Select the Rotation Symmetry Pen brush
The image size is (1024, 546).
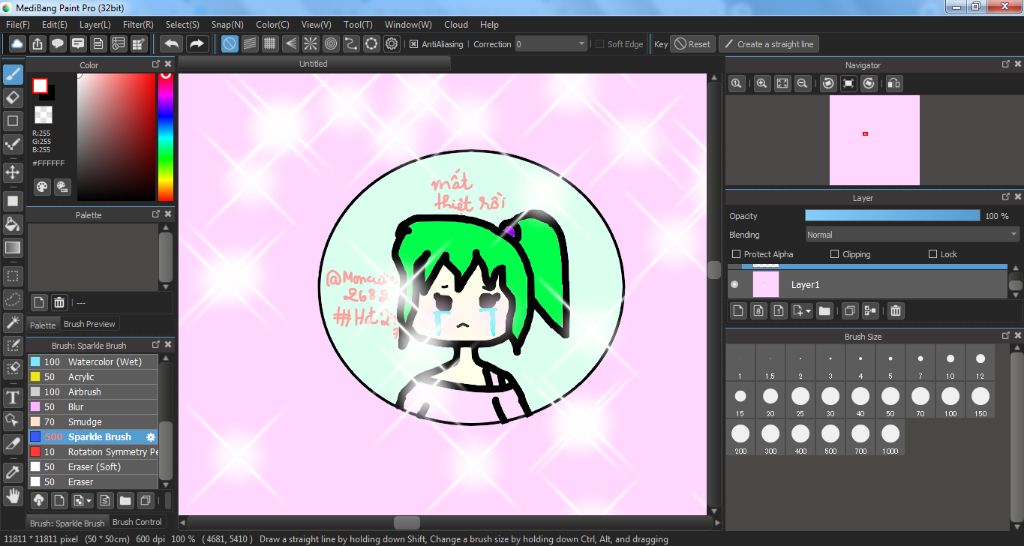pyautogui.click(x=93, y=452)
